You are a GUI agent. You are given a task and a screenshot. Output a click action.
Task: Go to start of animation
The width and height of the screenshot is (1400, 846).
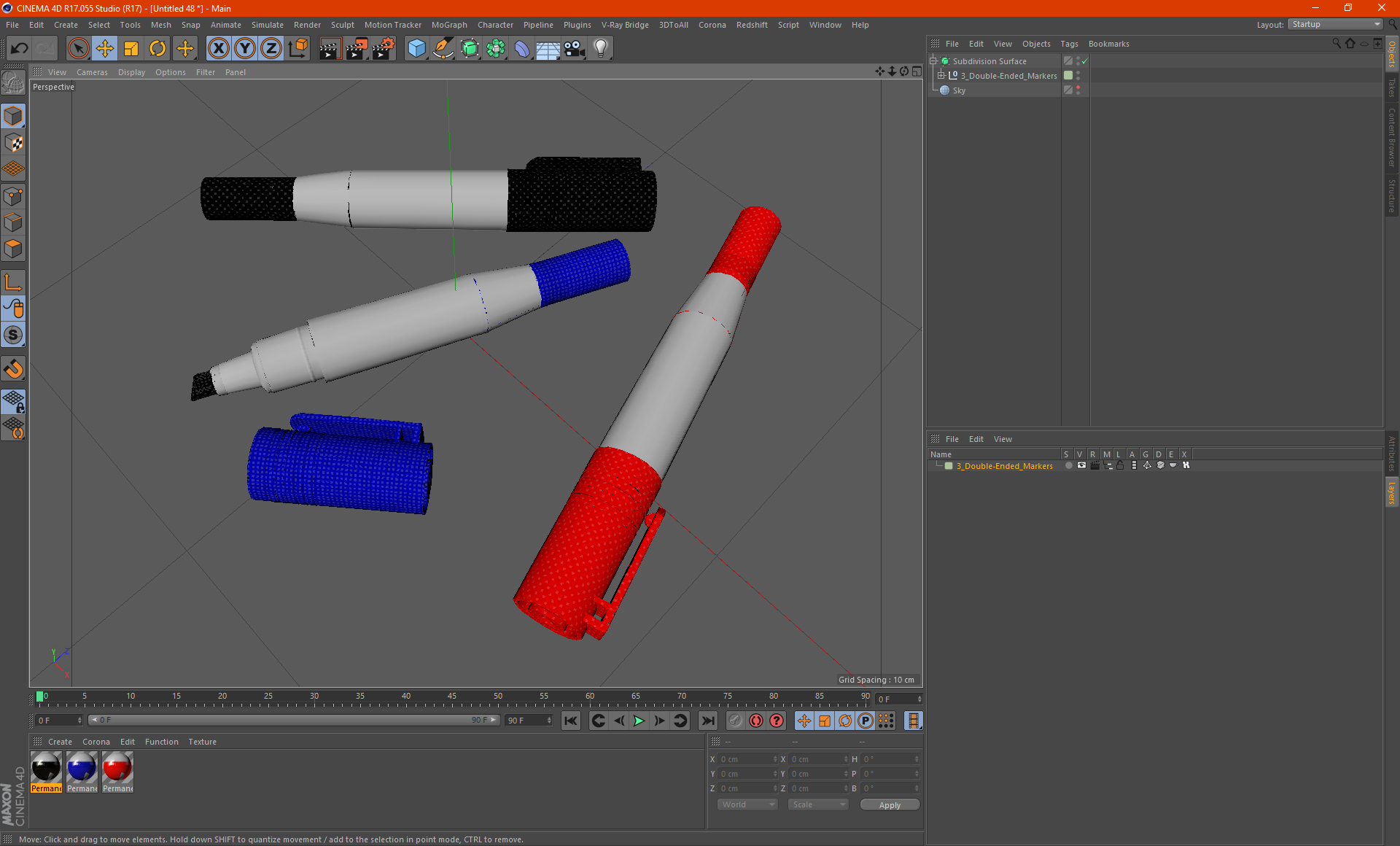tap(571, 721)
